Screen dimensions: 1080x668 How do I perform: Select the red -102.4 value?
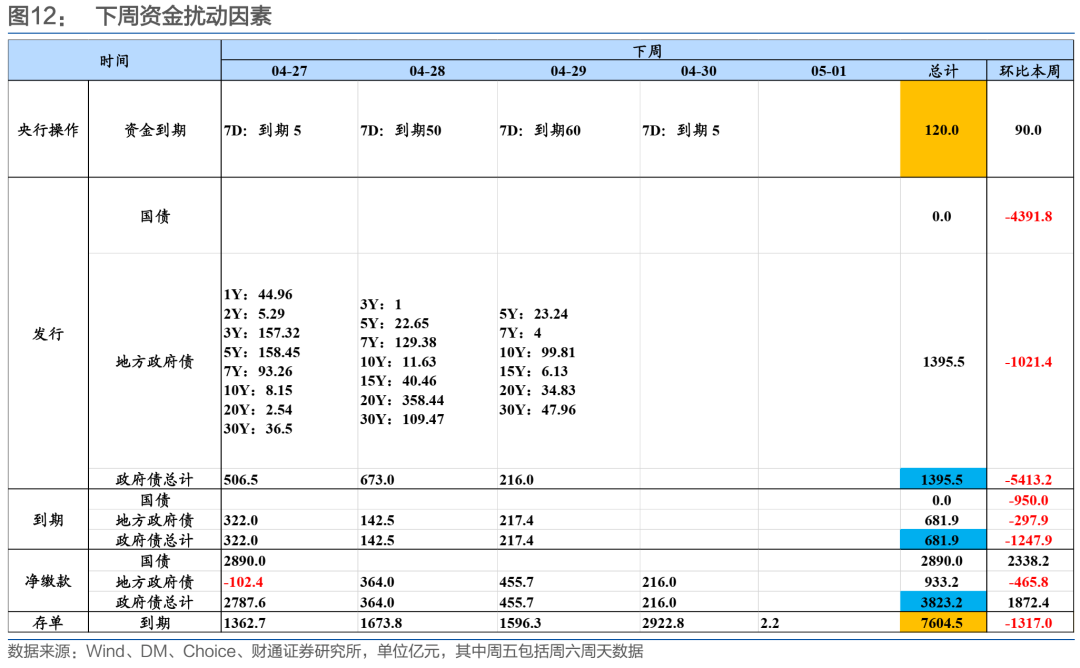(x=244, y=582)
